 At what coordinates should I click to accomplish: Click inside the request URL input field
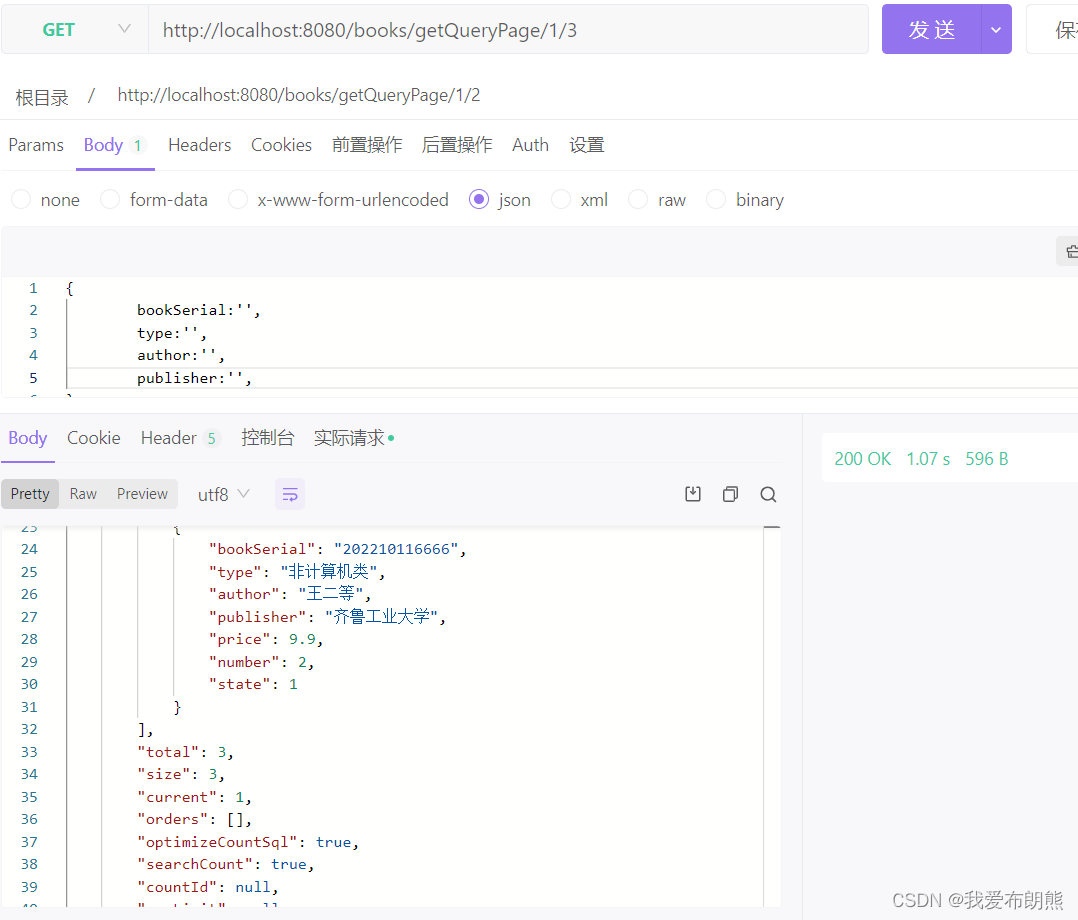point(500,29)
